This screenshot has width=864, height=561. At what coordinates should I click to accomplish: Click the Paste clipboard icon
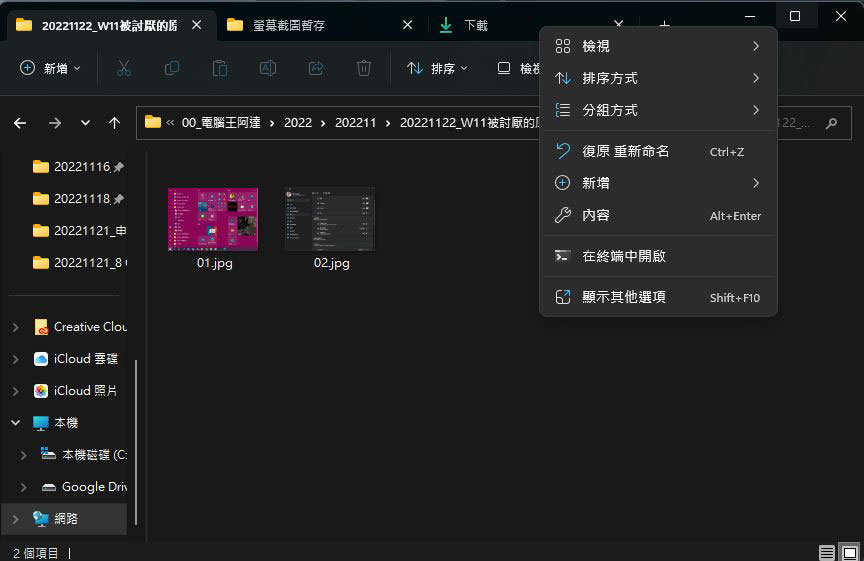click(220, 68)
